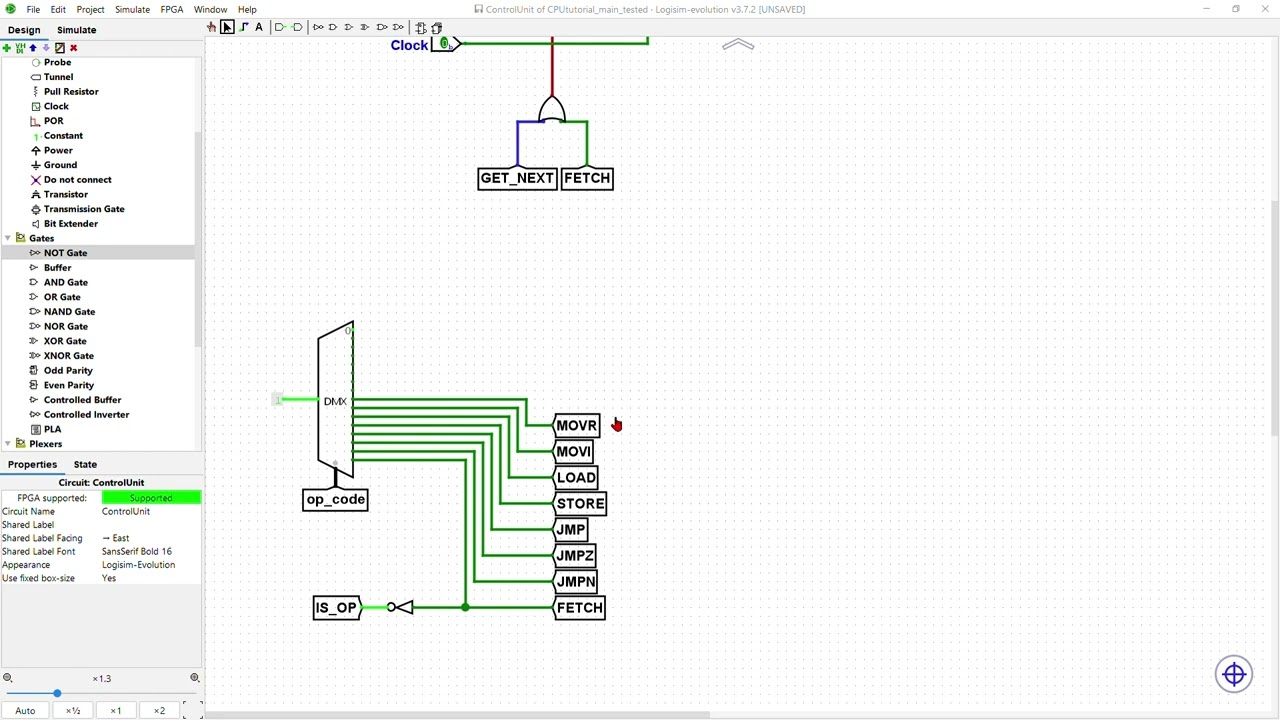This screenshot has width=1280, height=720.
Task: Switch to the State tab
Action: (x=85, y=464)
